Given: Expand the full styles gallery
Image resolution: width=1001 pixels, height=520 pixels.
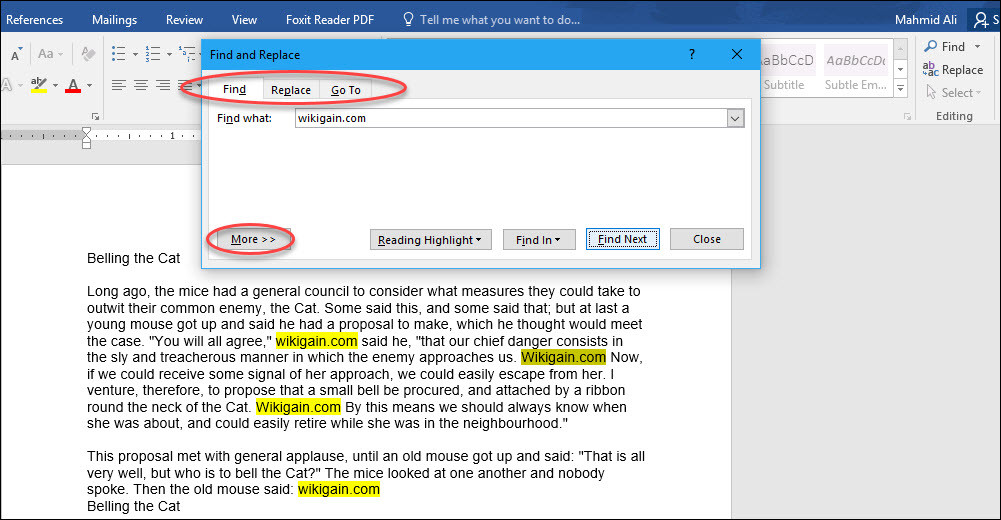Looking at the screenshot, I should 900,89.
